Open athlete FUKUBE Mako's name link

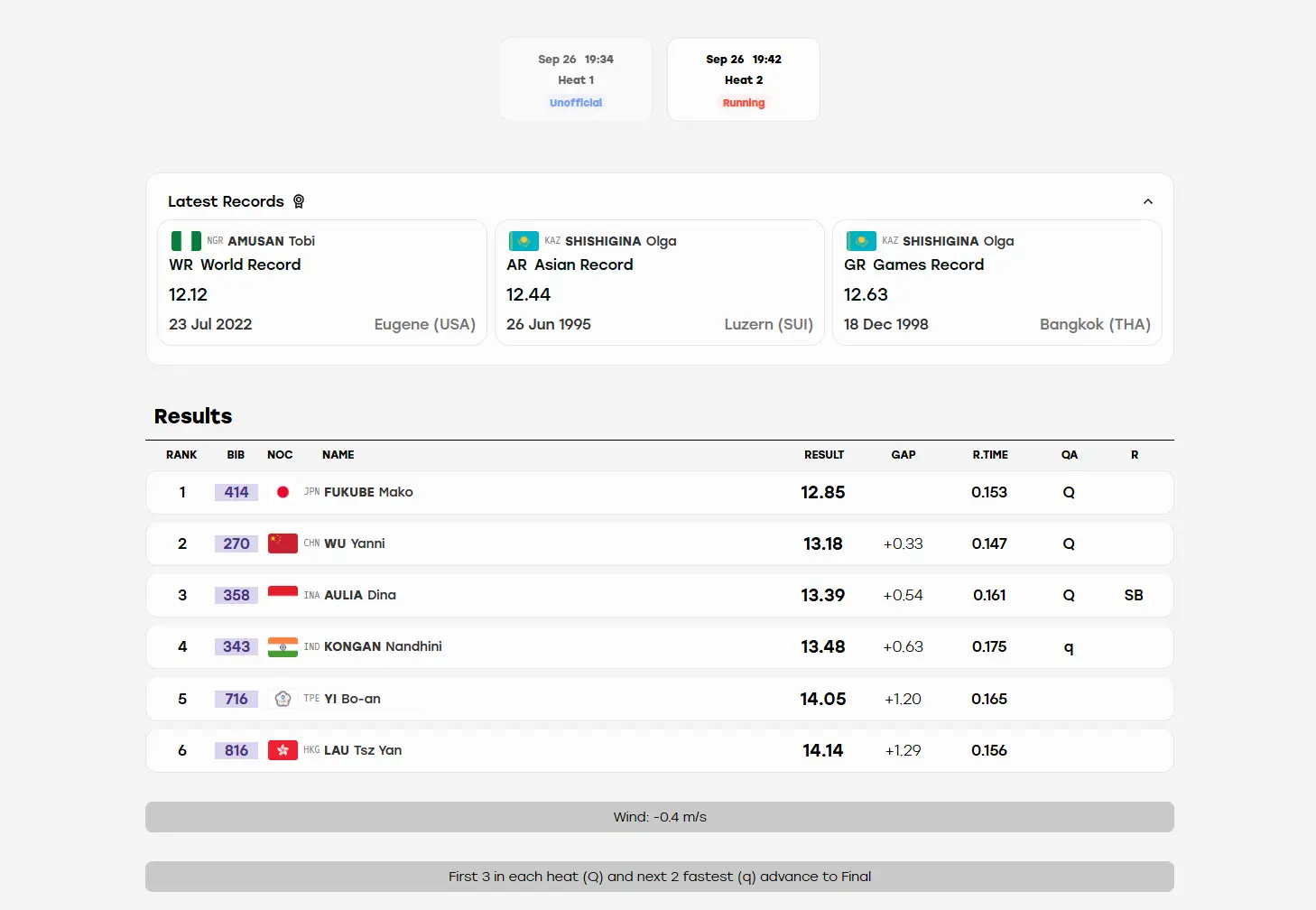(x=368, y=492)
